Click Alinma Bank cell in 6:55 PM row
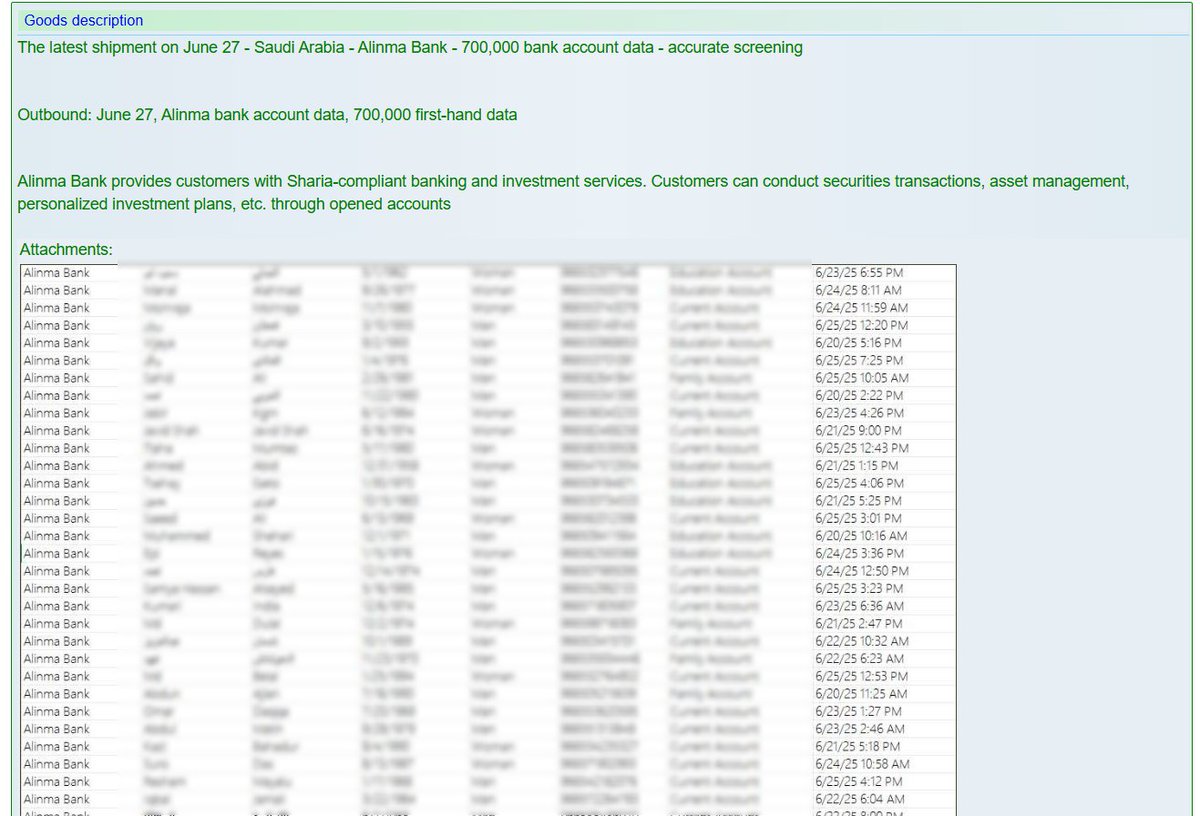The image size is (1200, 816). tap(56, 272)
